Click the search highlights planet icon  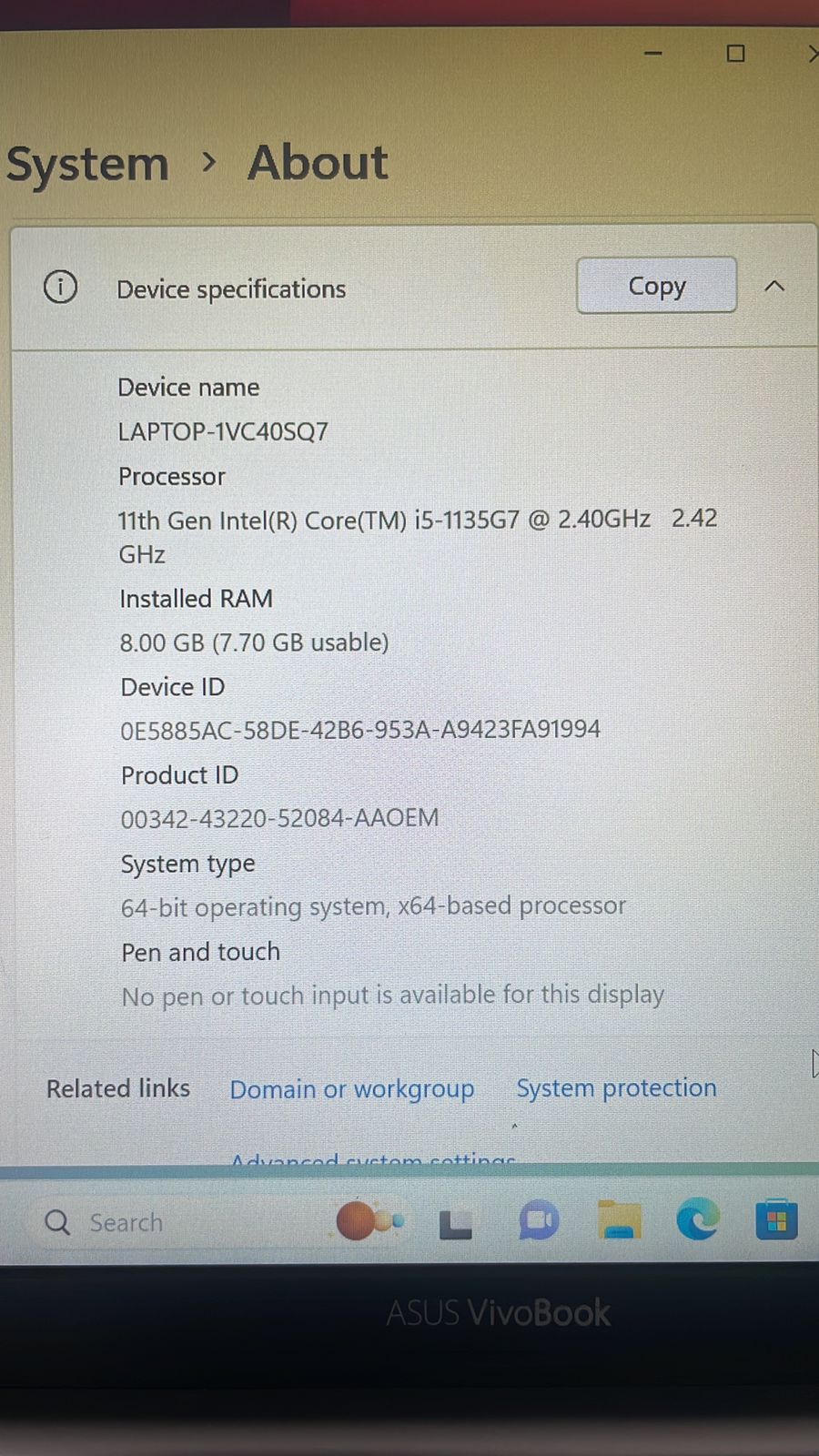point(369,1221)
